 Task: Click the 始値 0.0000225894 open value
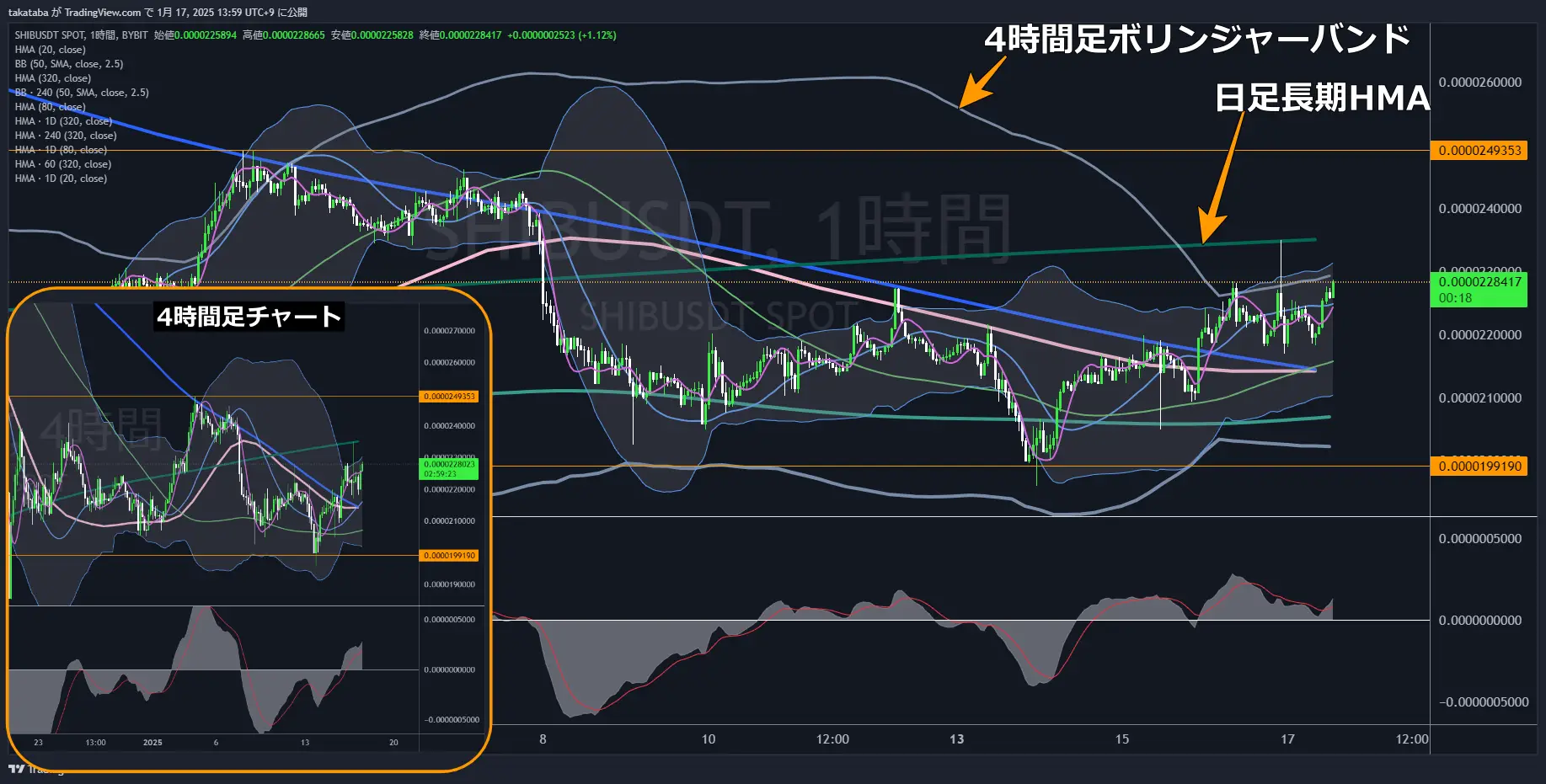(x=195, y=35)
